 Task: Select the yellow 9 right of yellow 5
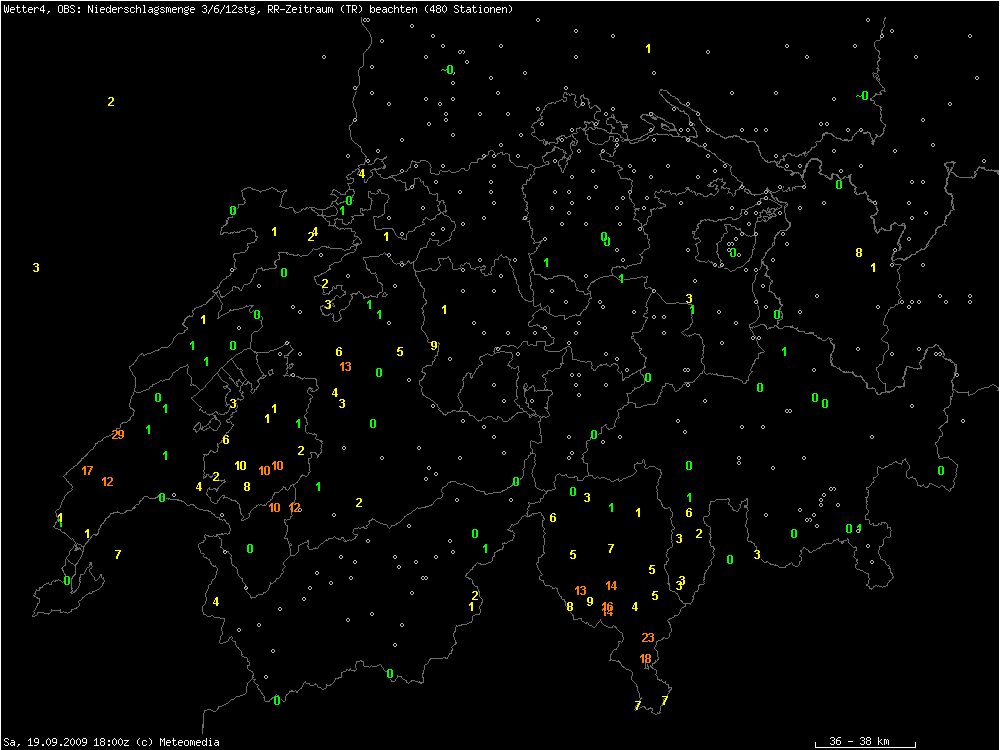[433, 346]
